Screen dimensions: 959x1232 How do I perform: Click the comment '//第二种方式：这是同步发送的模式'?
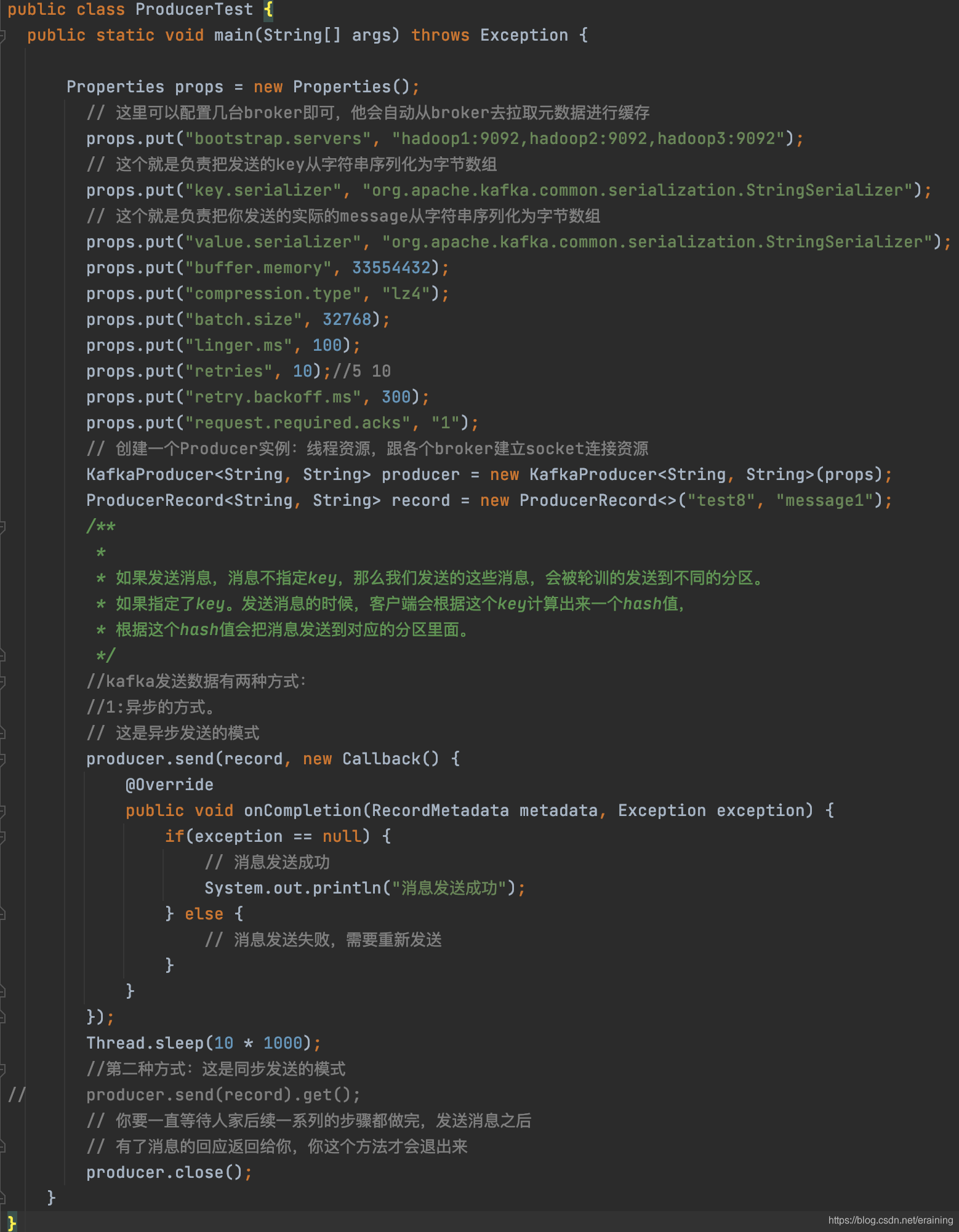pyautogui.click(x=216, y=1069)
